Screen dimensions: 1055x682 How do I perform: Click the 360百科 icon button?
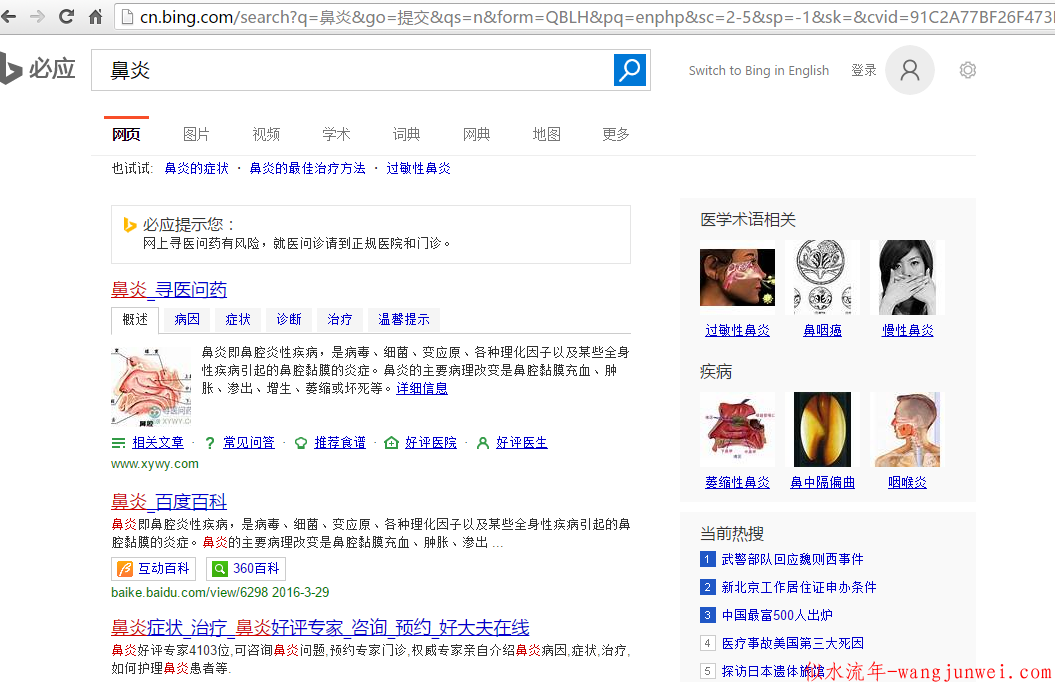click(246, 569)
